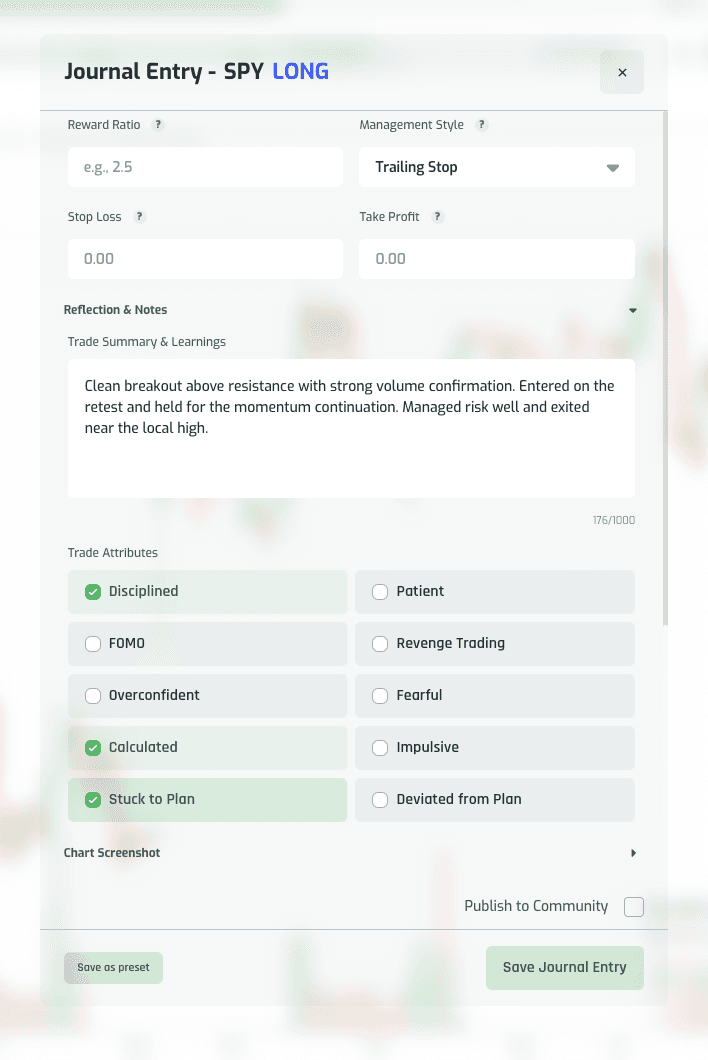Click the Reward Ratio help icon
This screenshot has width=708, height=1060.
pyautogui.click(x=158, y=124)
